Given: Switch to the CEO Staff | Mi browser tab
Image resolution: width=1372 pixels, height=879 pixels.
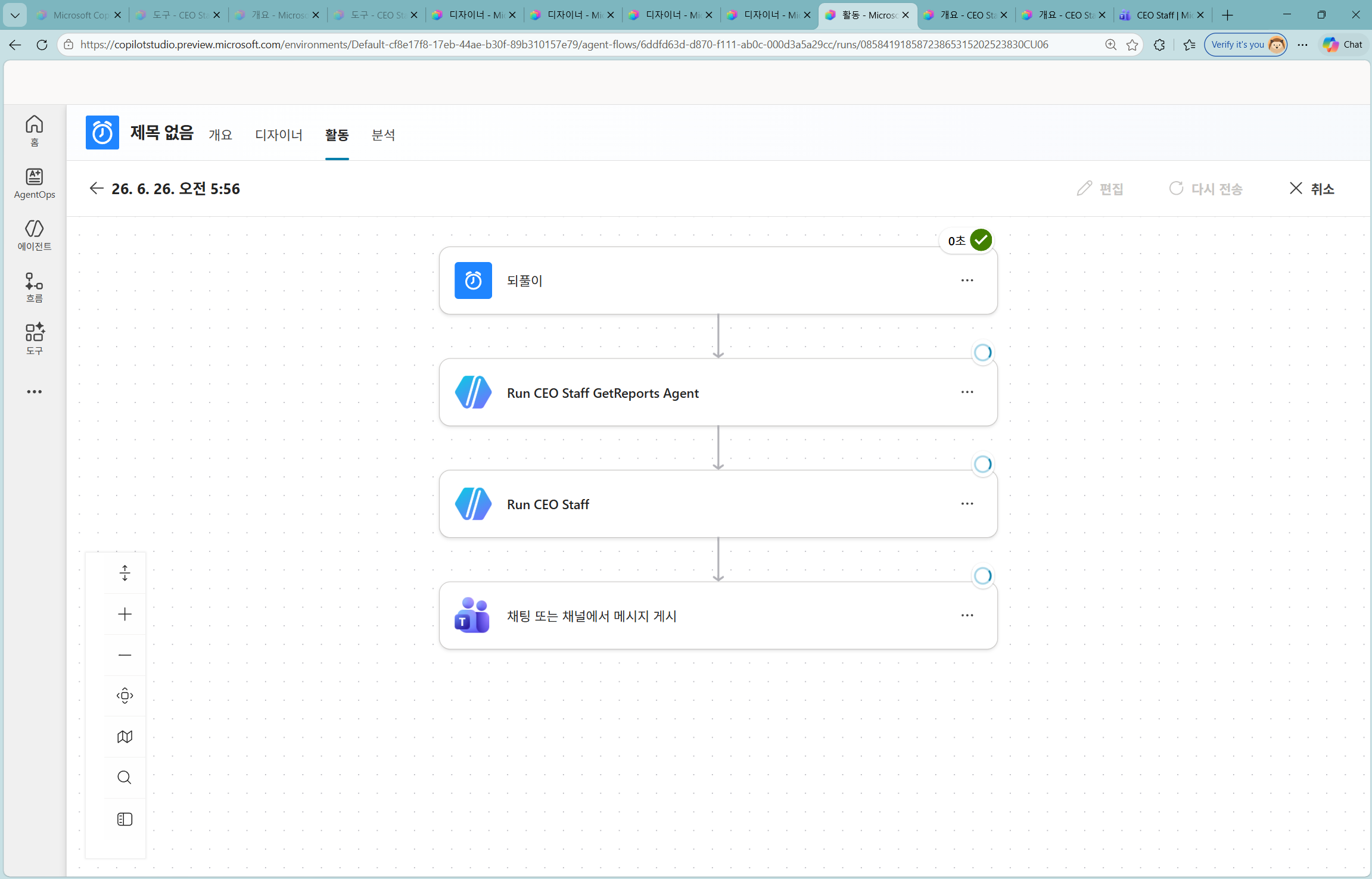Looking at the screenshot, I should [1162, 15].
